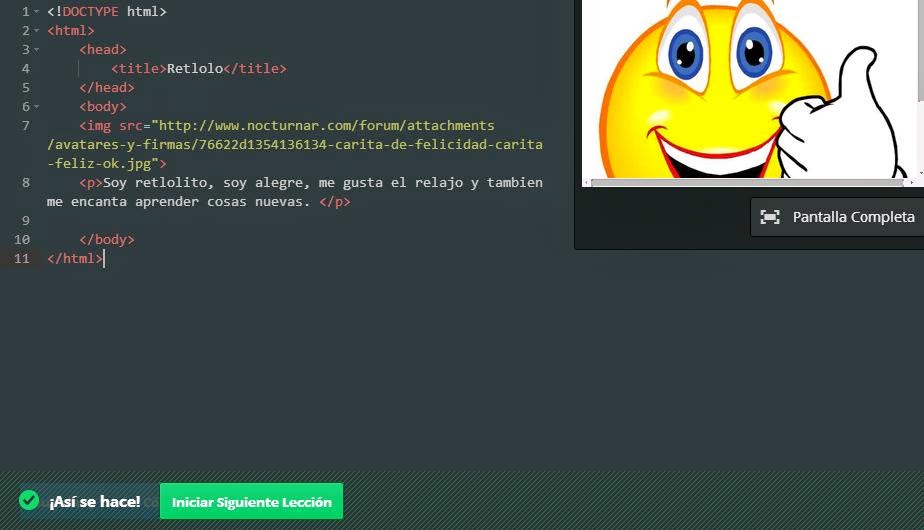Collapse the DOCTYPE fold arrow on line 1
924x530 pixels.
coord(37,12)
